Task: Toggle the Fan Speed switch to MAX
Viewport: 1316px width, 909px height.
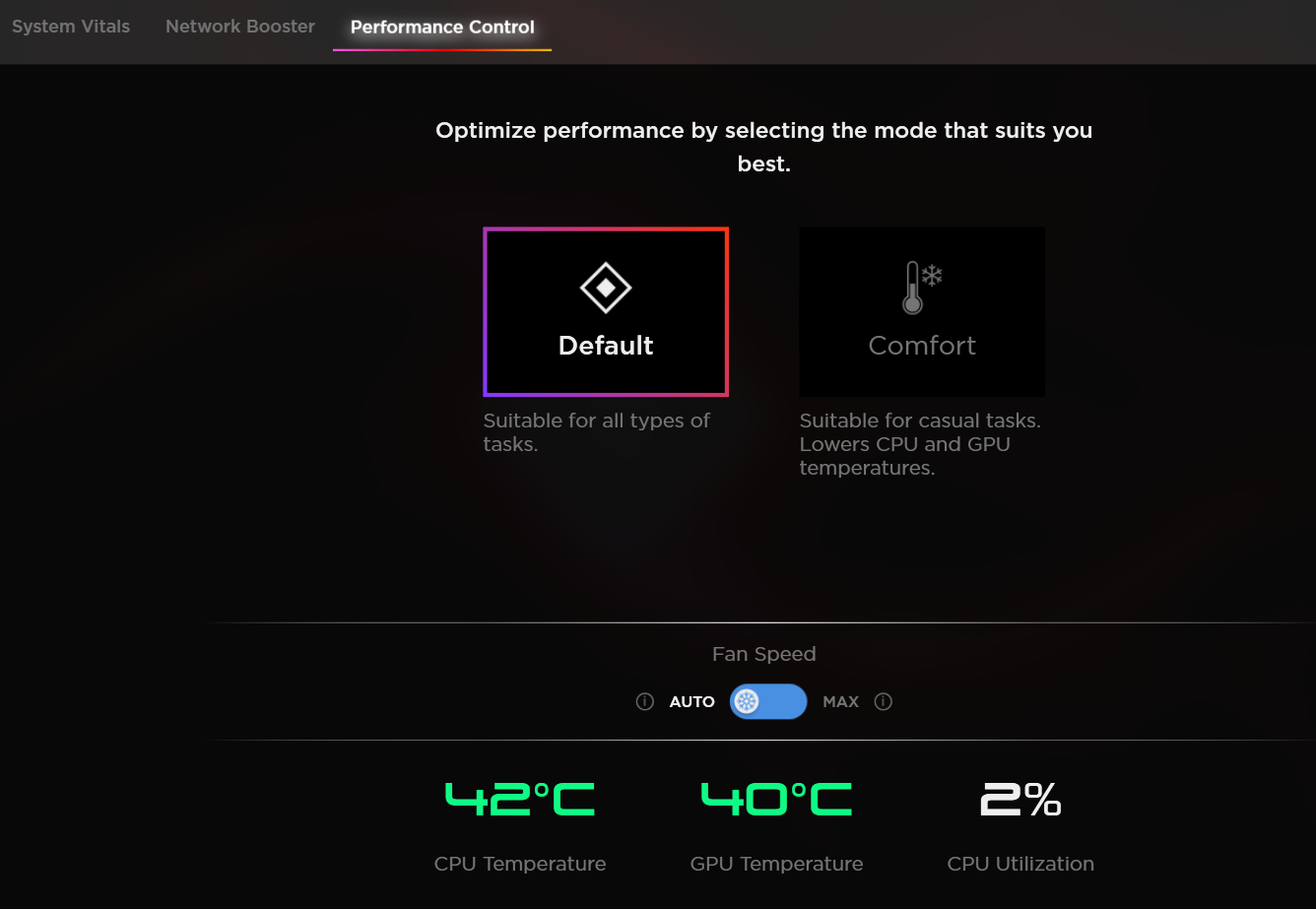Action: pos(768,702)
